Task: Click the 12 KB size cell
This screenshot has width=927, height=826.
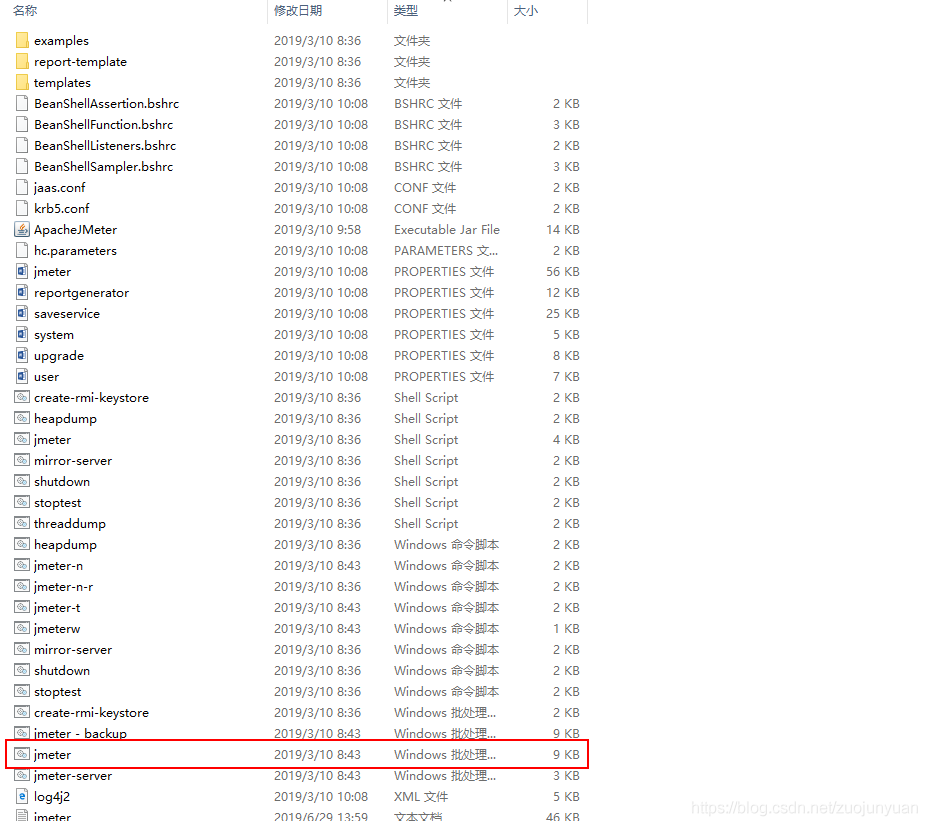Action: click(563, 293)
